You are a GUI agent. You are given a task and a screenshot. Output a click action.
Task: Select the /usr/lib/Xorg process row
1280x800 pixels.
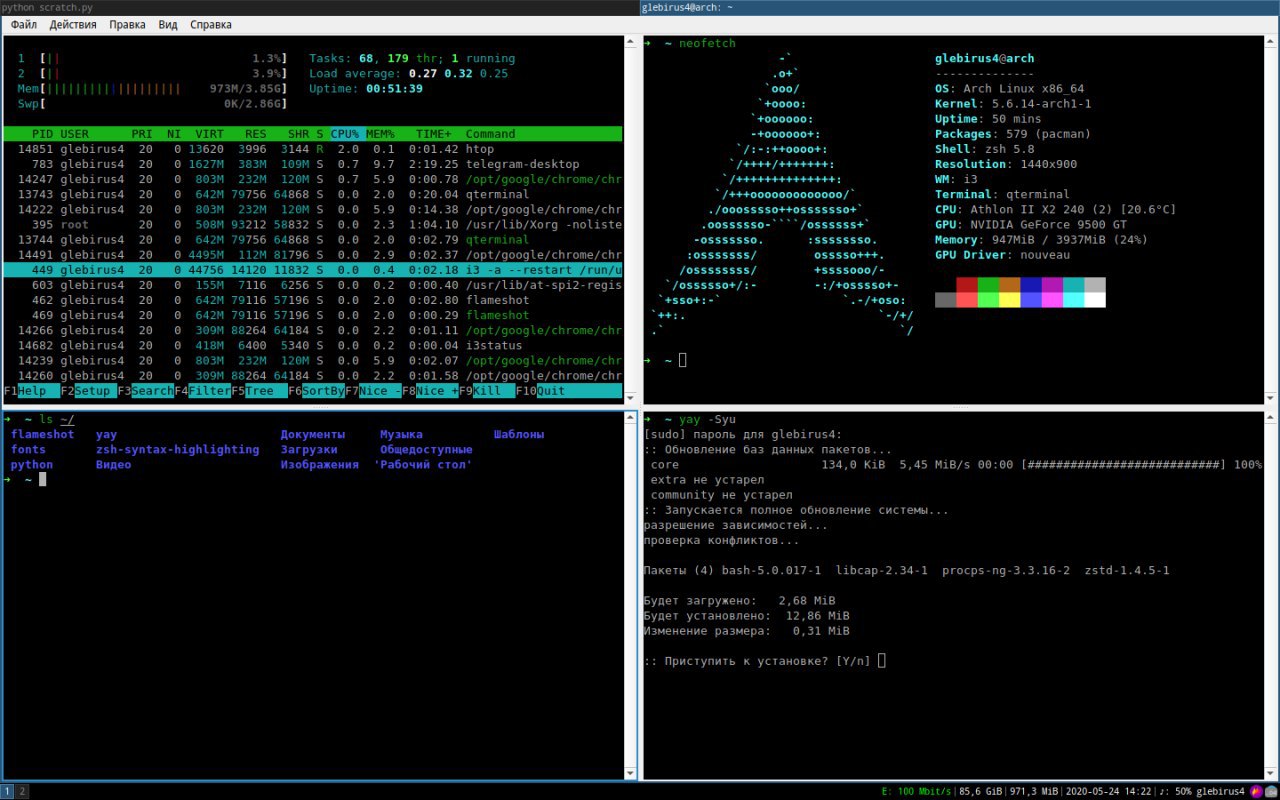point(313,225)
